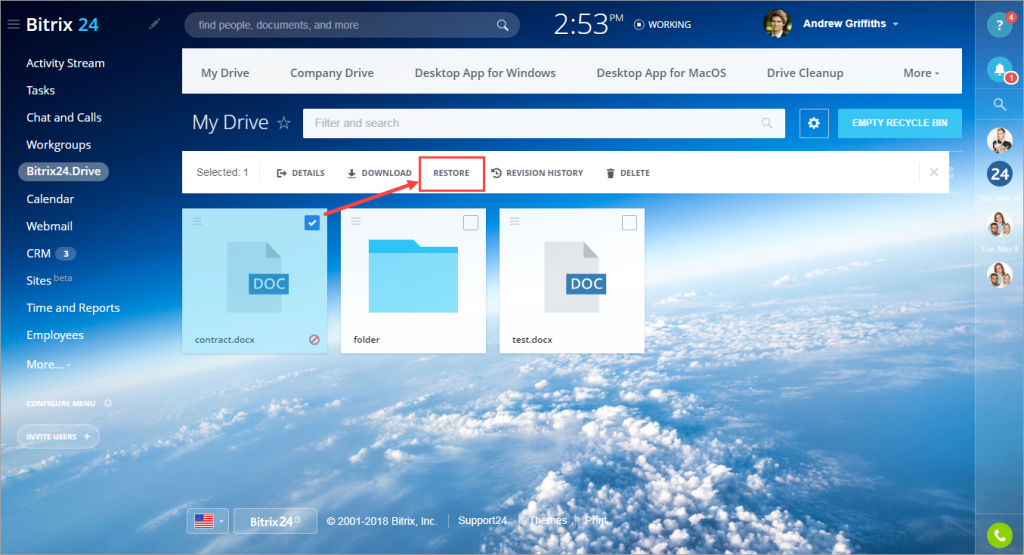Open Desktop App for Windows tab

[x=485, y=73]
